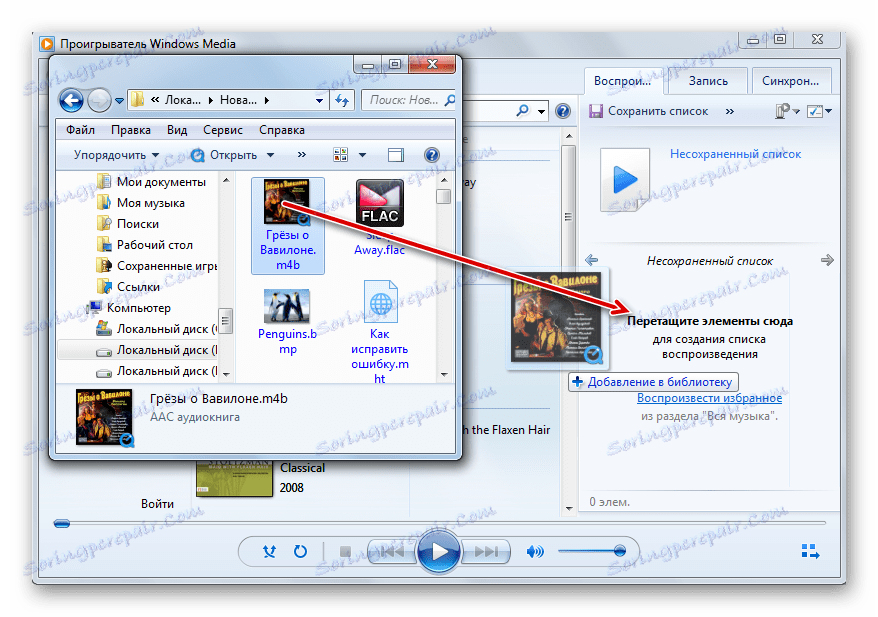The image size is (878, 617).
Task: Click the playlist play placeholder thumbnail
Action: point(625,180)
